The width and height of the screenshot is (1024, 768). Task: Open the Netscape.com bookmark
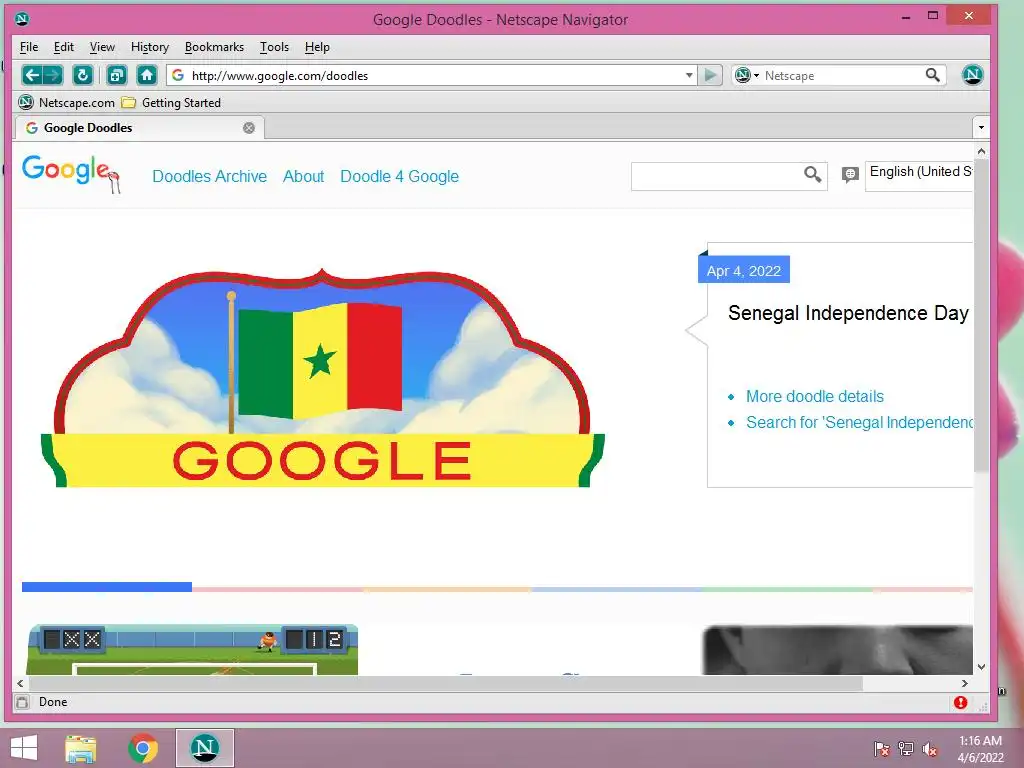[67, 103]
